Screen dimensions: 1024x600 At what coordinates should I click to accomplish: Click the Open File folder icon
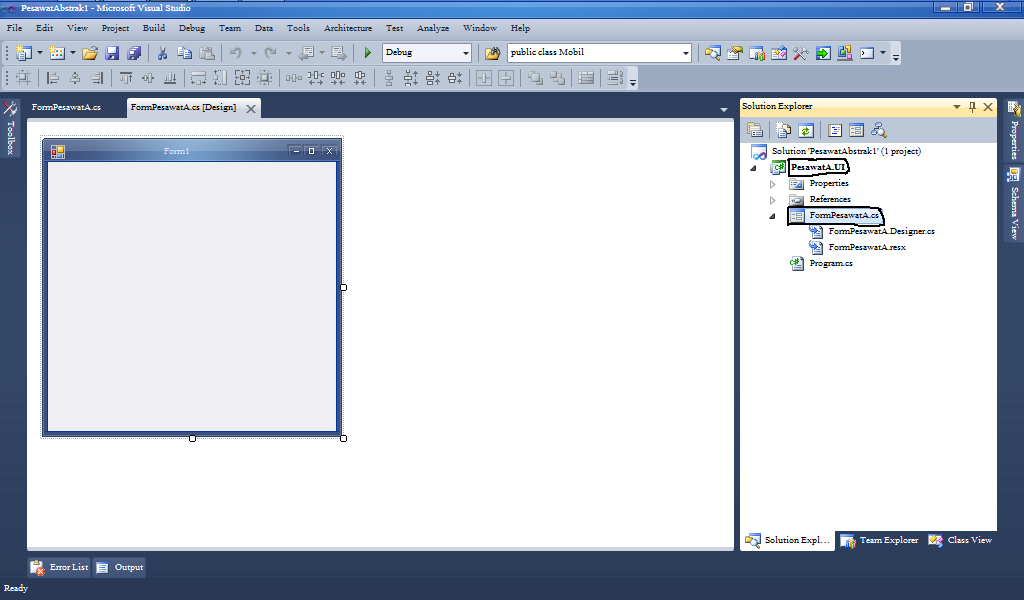tap(90, 53)
